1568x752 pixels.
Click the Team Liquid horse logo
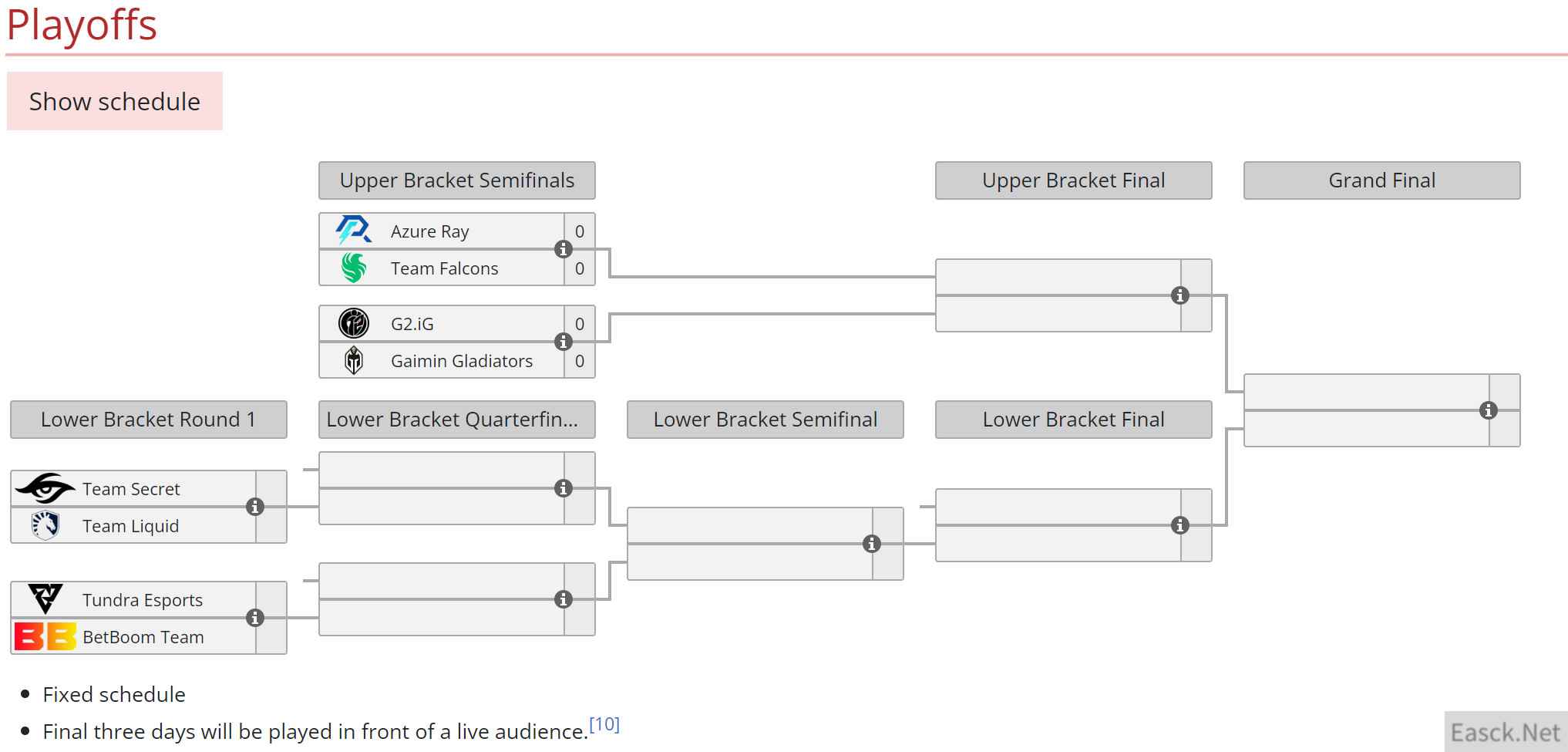coord(45,525)
